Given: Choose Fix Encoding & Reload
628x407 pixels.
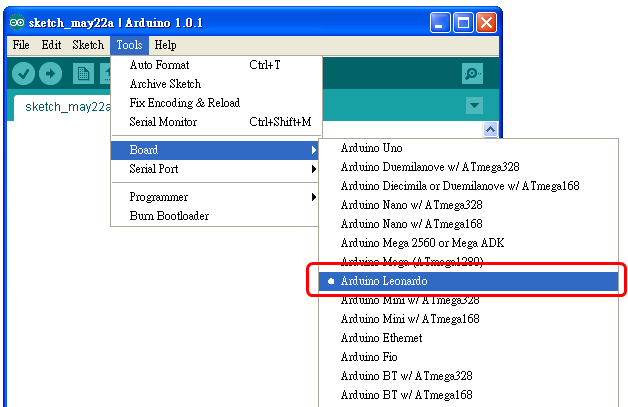Looking at the screenshot, I should [x=216, y=103].
